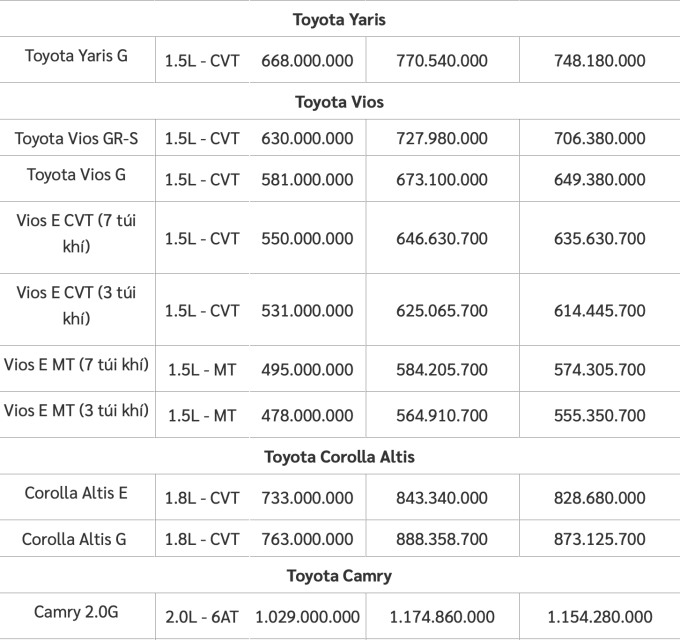Click the 888.358.700 price for Altis G

pos(442,540)
